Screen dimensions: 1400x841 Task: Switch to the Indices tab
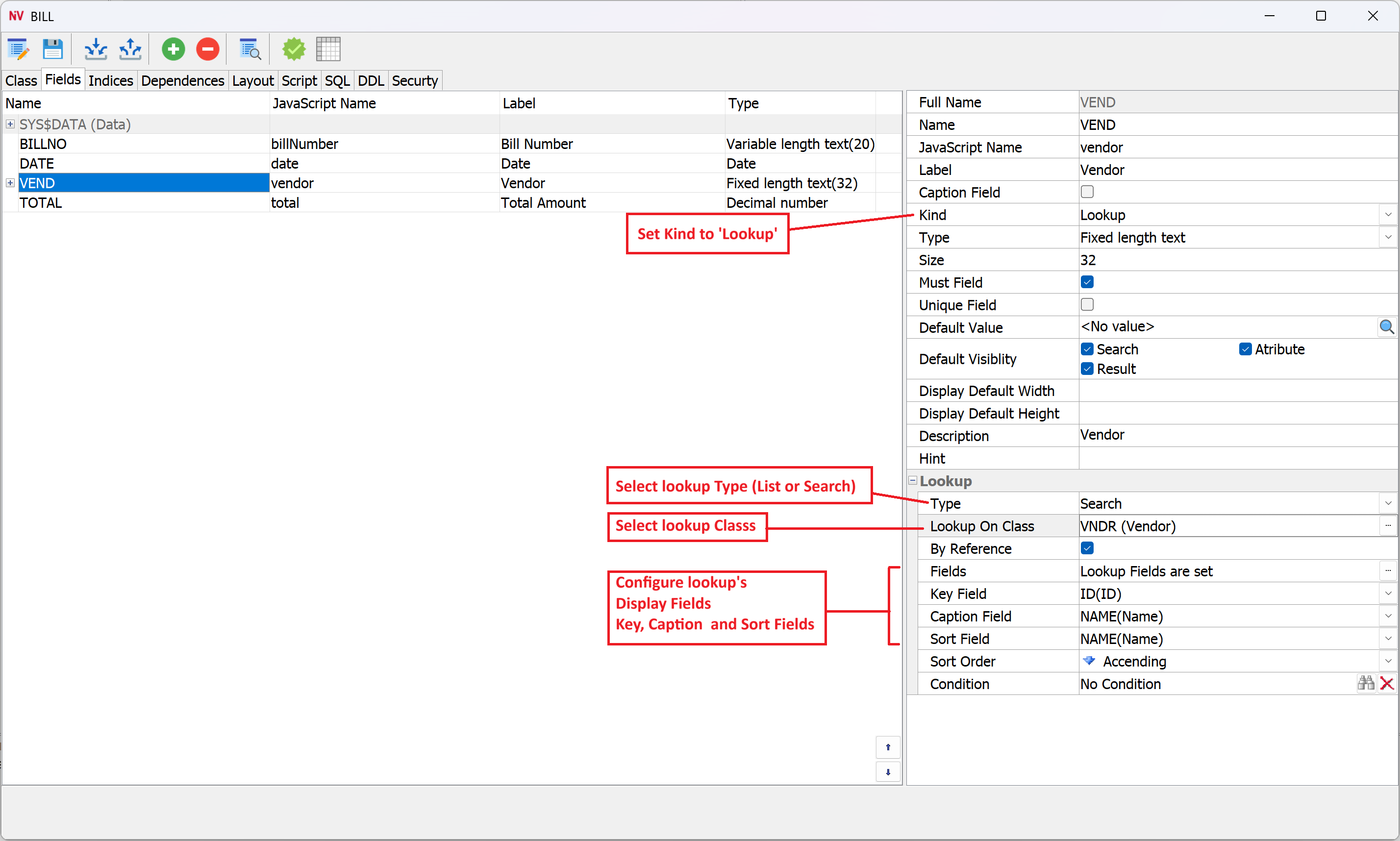click(x=110, y=80)
